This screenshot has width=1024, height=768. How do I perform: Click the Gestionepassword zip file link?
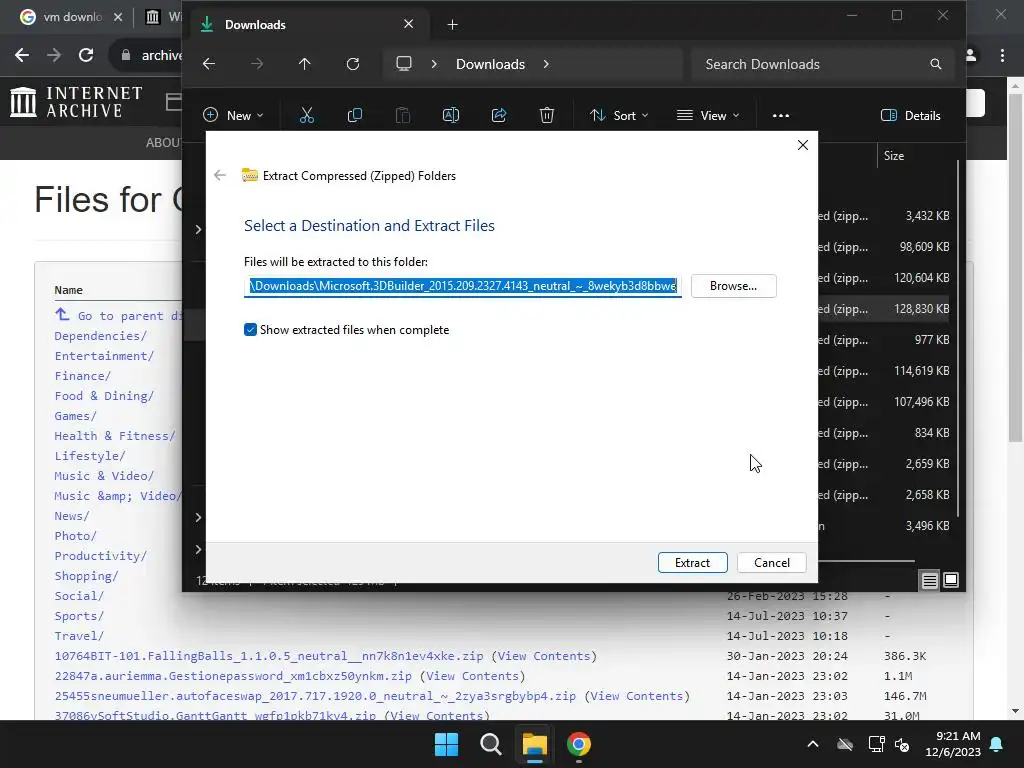(233, 675)
